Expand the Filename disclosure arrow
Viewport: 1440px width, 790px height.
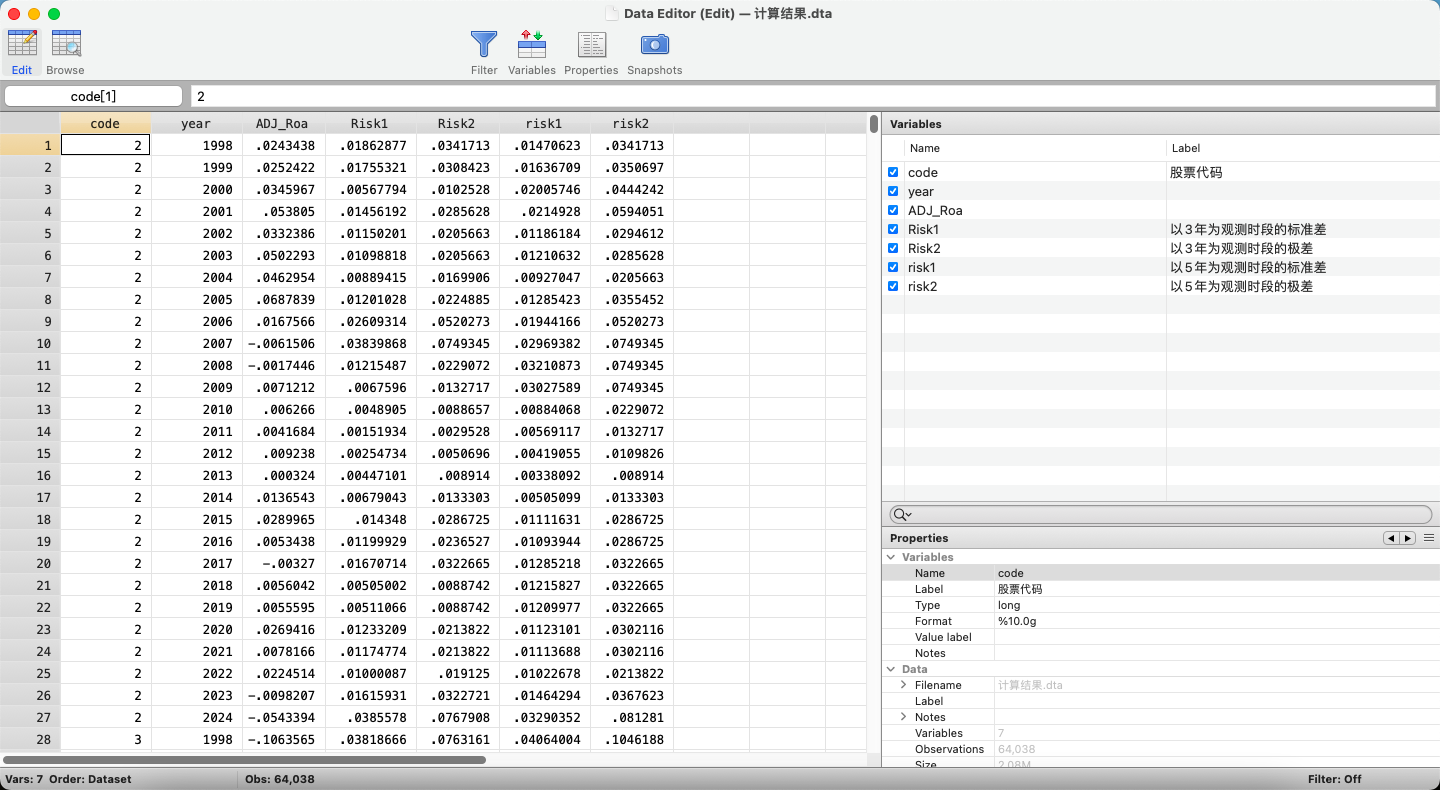903,685
